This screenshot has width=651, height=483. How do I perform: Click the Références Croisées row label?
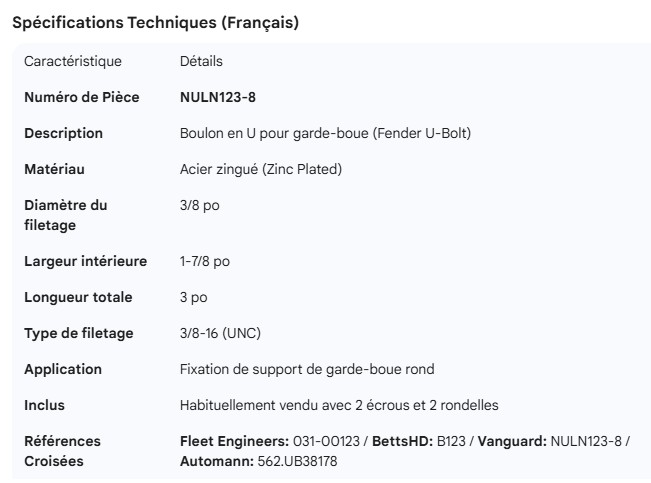pyautogui.click(x=62, y=451)
